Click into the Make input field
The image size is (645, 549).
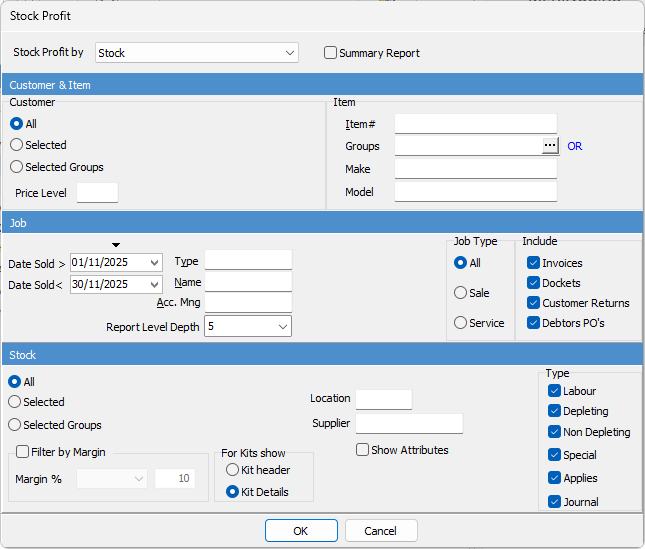(476, 169)
